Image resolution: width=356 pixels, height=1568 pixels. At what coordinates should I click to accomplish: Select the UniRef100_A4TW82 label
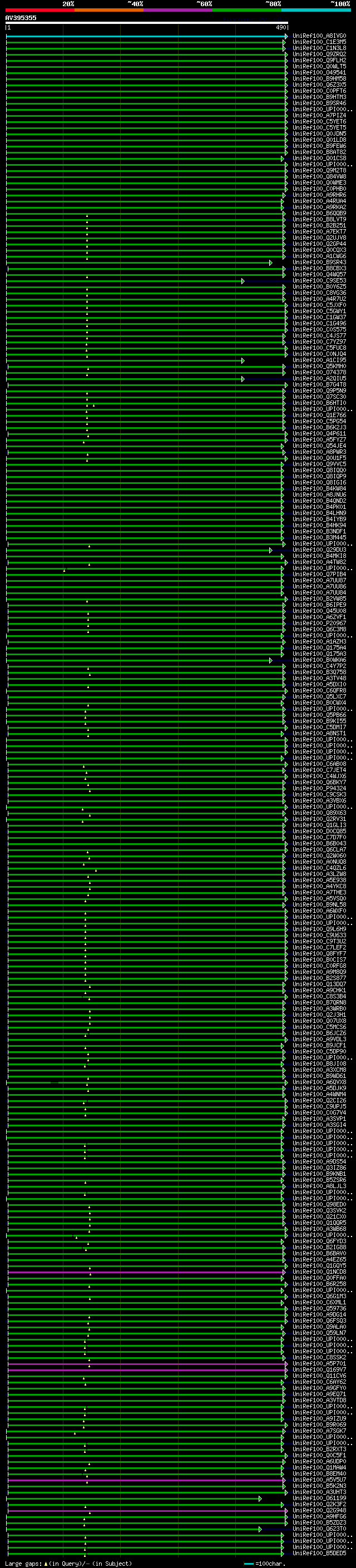pyautogui.click(x=319, y=562)
